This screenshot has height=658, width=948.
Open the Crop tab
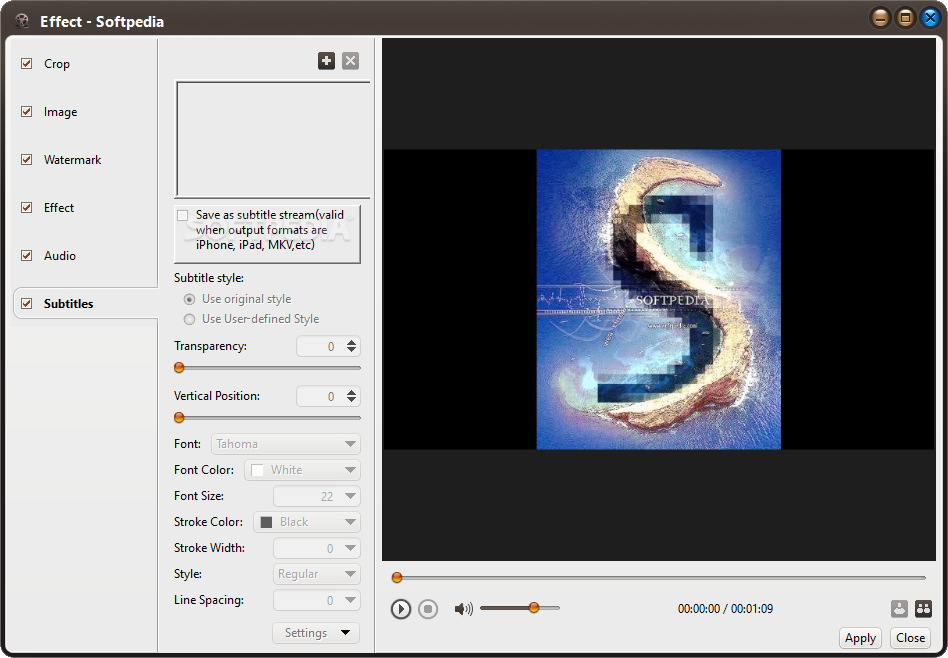click(57, 64)
